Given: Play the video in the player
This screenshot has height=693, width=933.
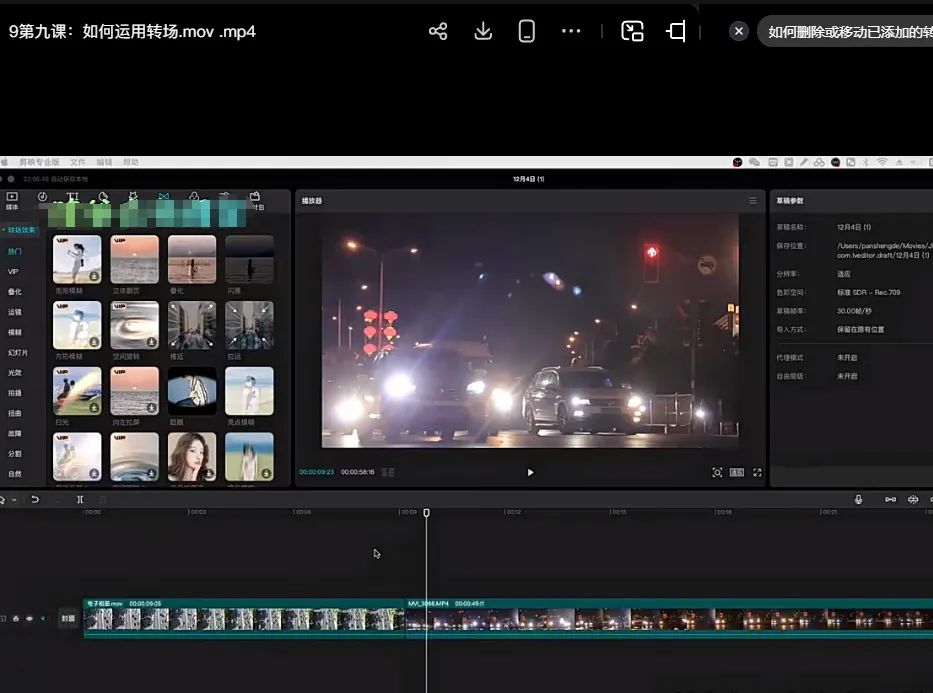Looking at the screenshot, I should (x=530, y=472).
